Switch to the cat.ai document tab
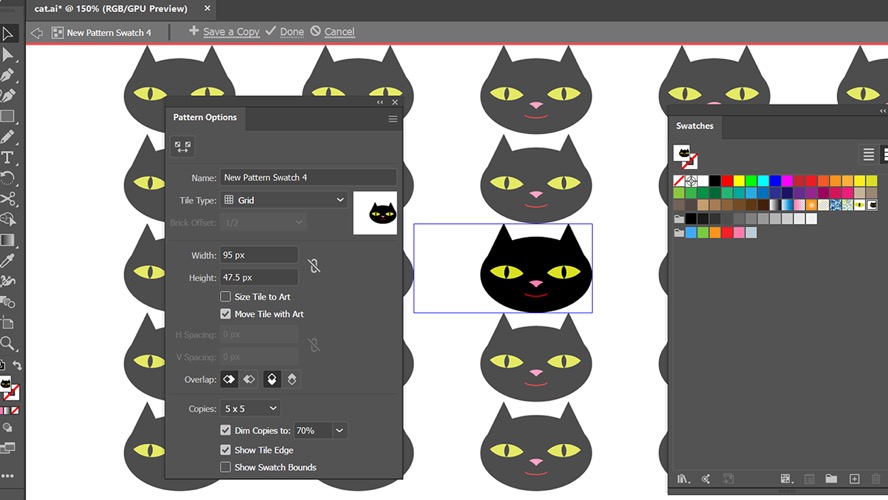The image size is (888, 500). pyautogui.click(x=110, y=8)
